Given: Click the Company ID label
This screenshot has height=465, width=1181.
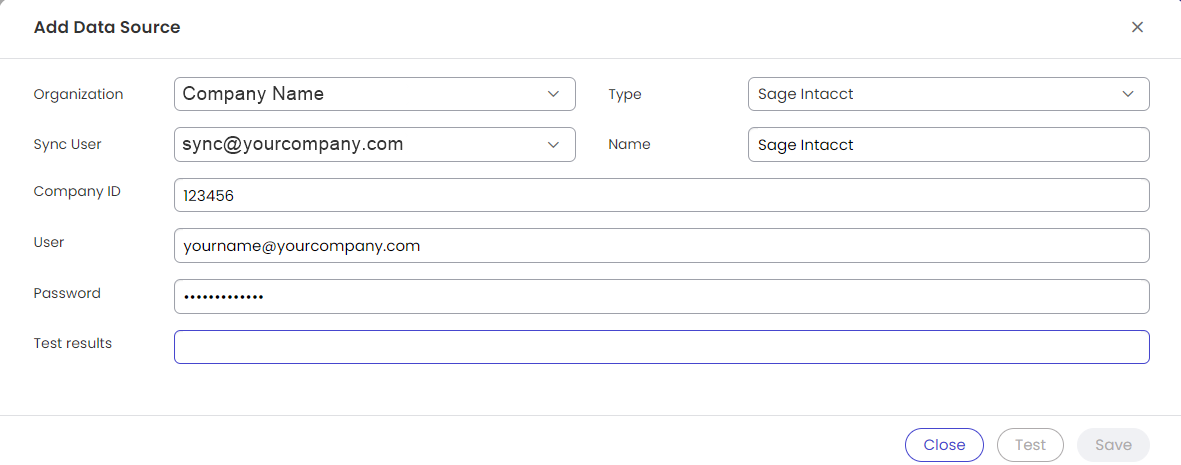Looking at the screenshot, I should (77, 191).
